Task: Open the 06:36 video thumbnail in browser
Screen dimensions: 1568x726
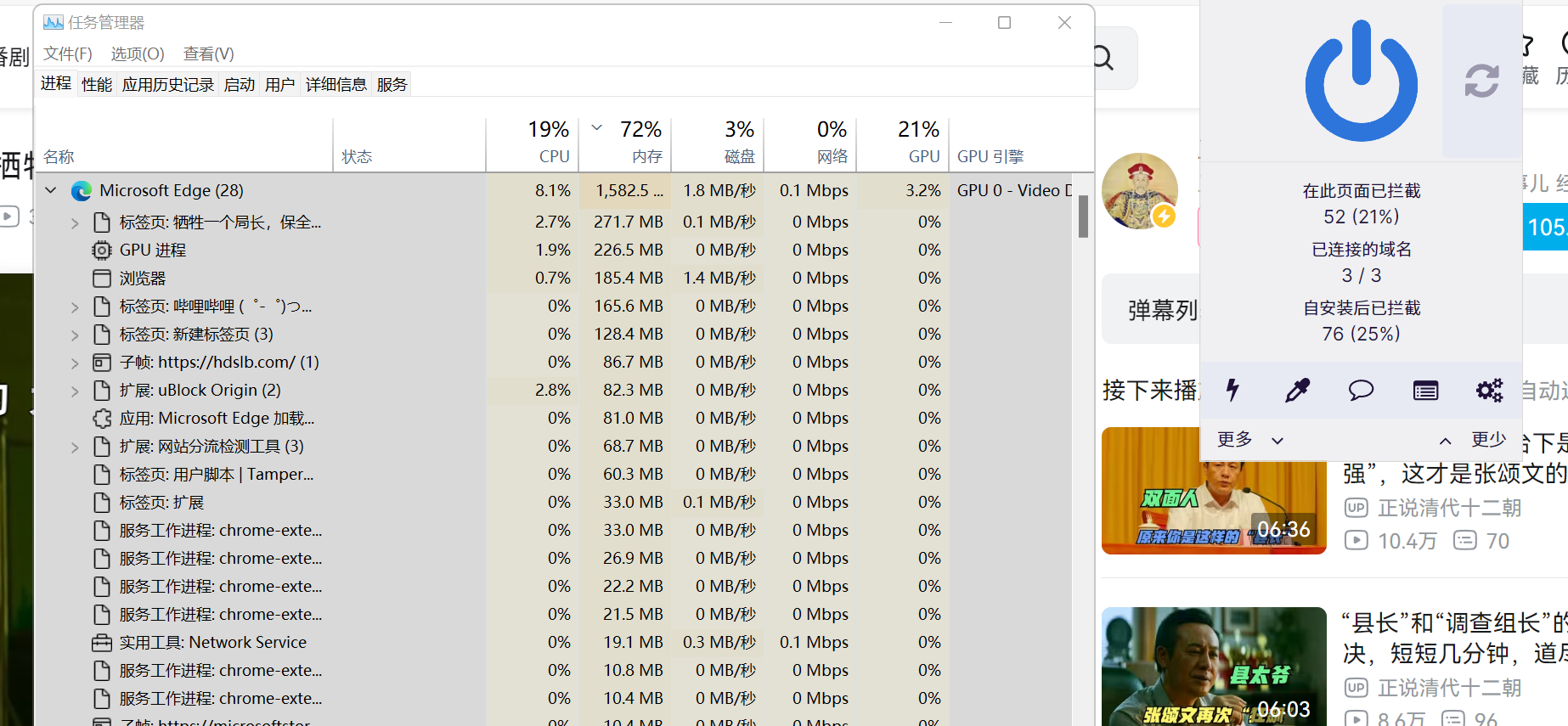Action: coord(1214,491)
